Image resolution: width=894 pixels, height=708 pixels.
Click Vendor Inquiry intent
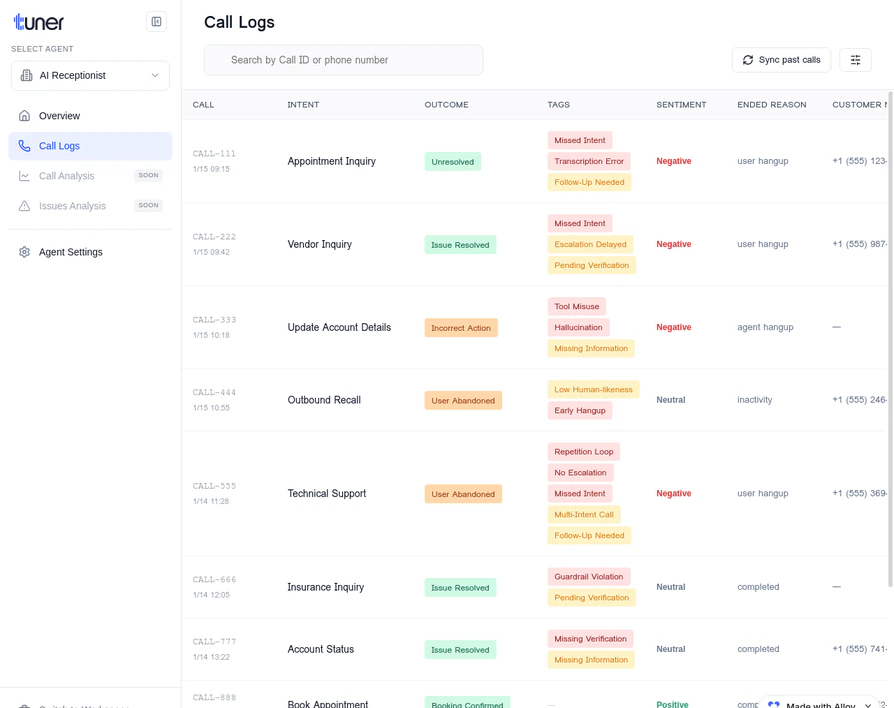click(x=319, y=245)
